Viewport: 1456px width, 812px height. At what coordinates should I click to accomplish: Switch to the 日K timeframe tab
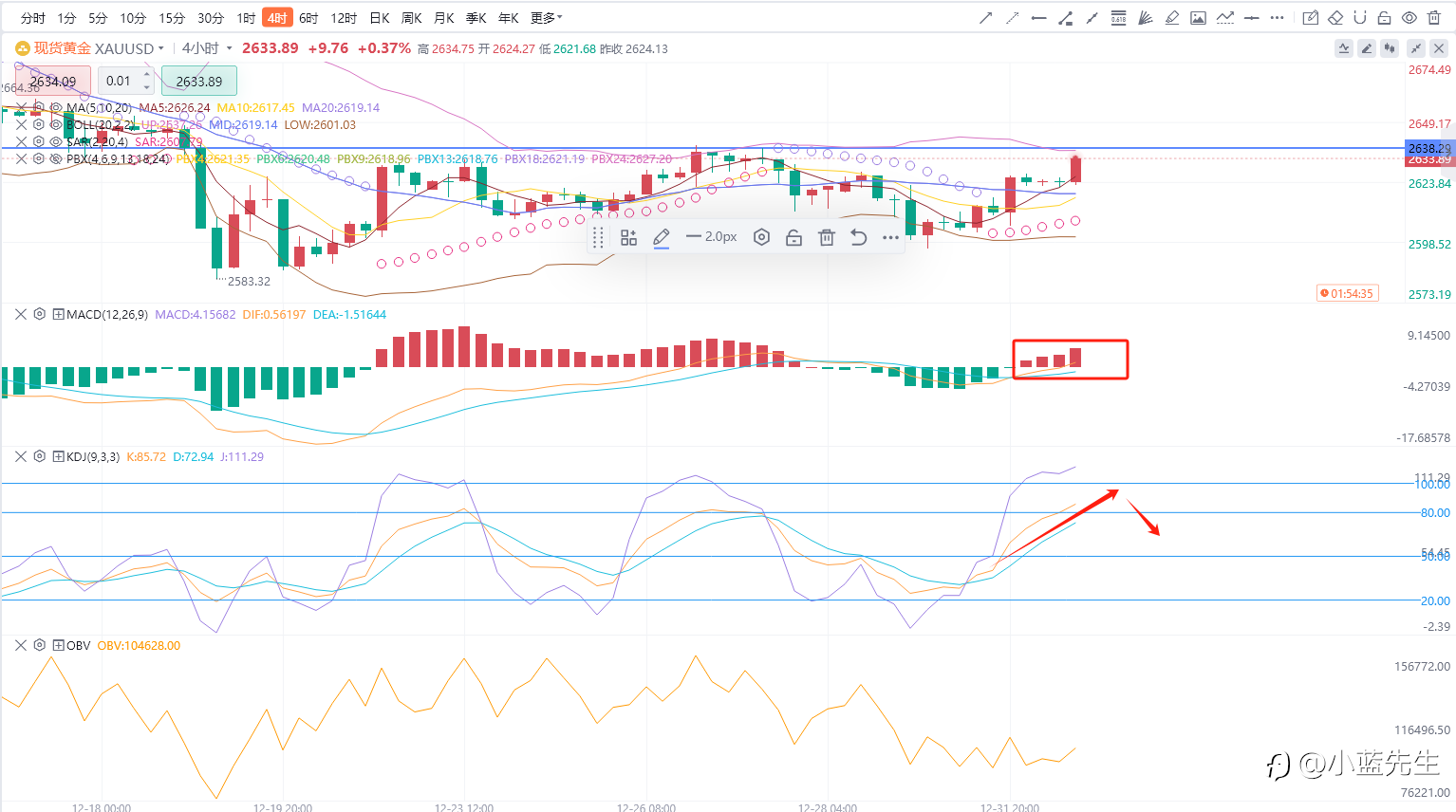click(x=380, y=18)
